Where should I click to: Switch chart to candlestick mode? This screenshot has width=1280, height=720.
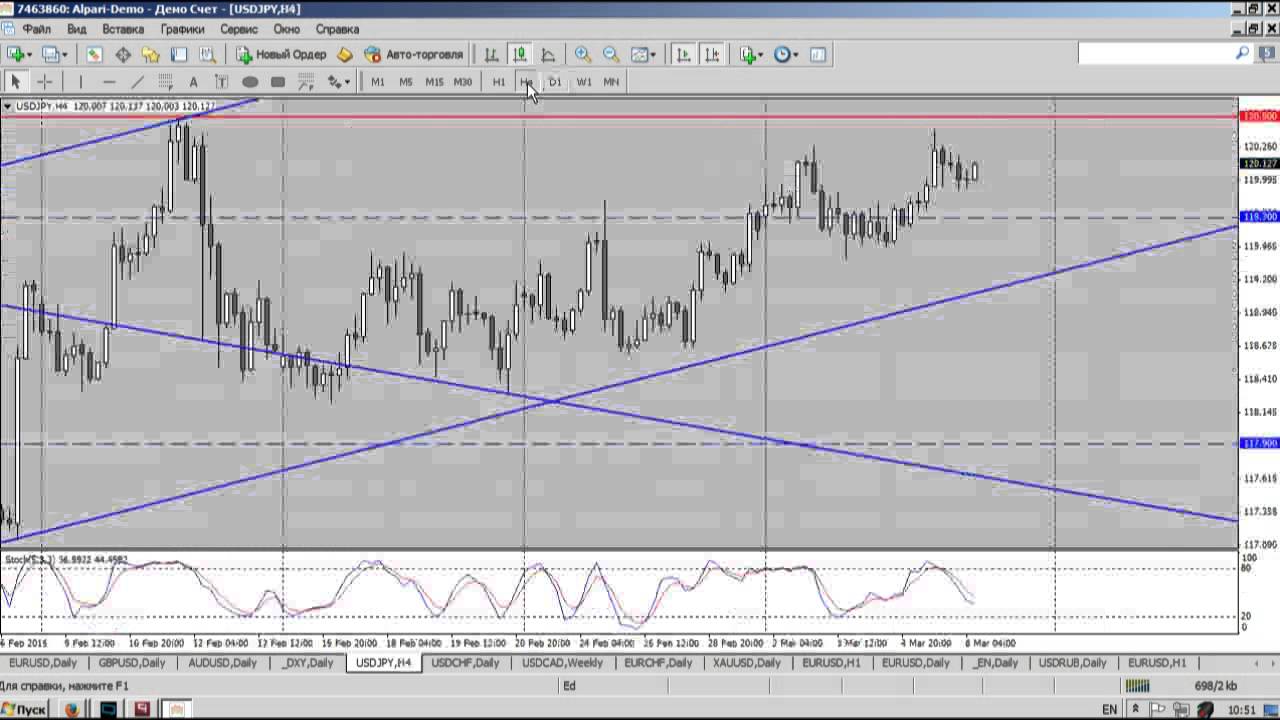520,55
